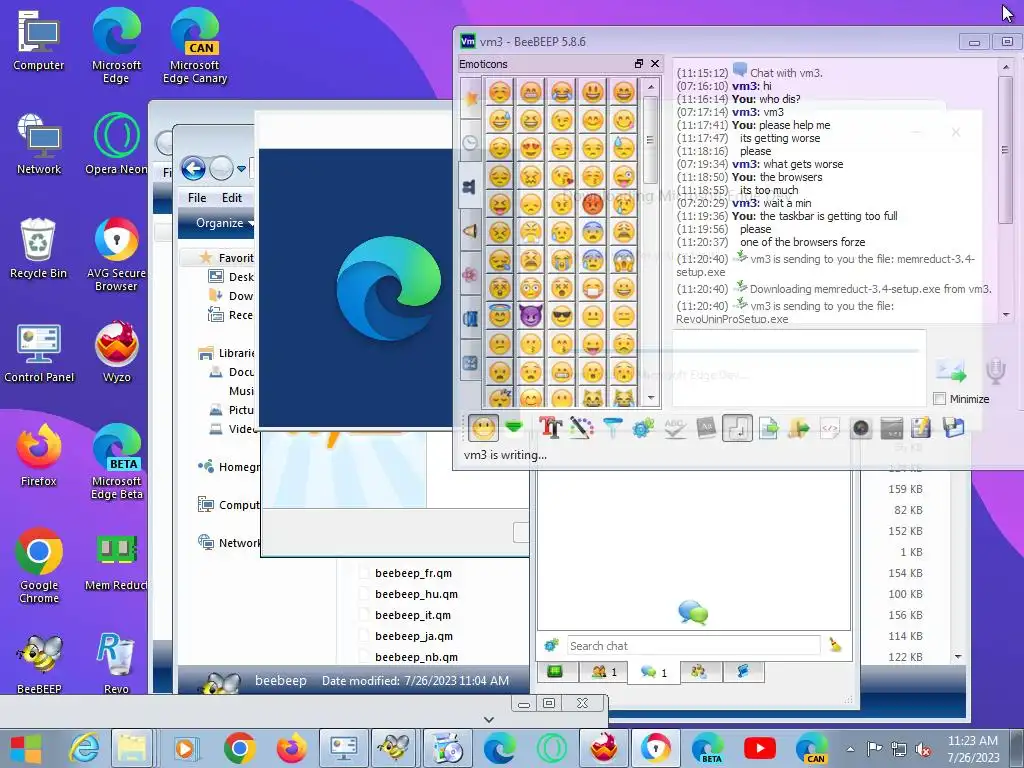Select the bell objects emoticon tab
This screenshot has height=768, width=1024.
(x=470, y=231)
